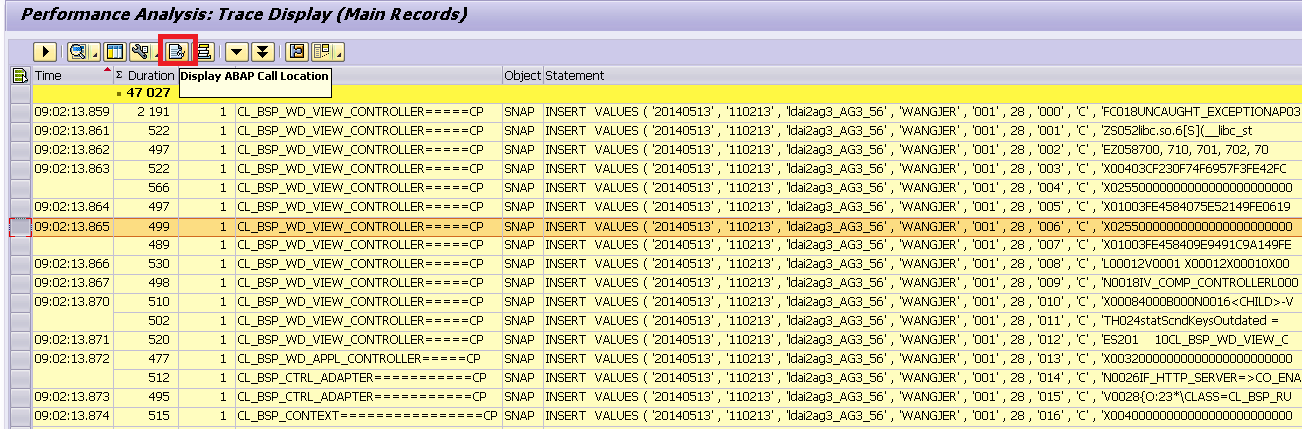Select CL_BSP_CTRL_ADAPTER cell in 09:02:13.873 row

pos(368,396)
